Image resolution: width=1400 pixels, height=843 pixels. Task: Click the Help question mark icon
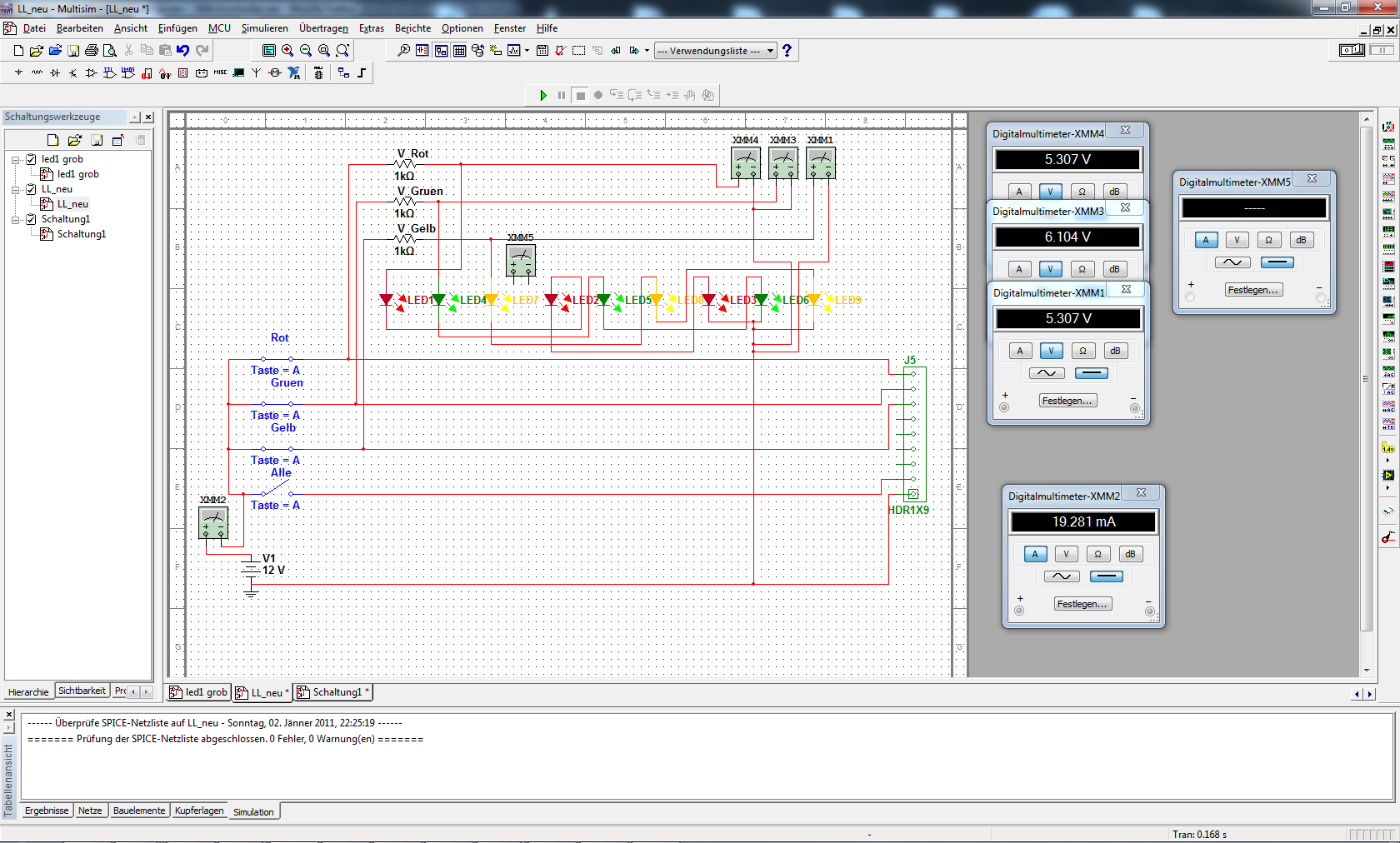787,51
